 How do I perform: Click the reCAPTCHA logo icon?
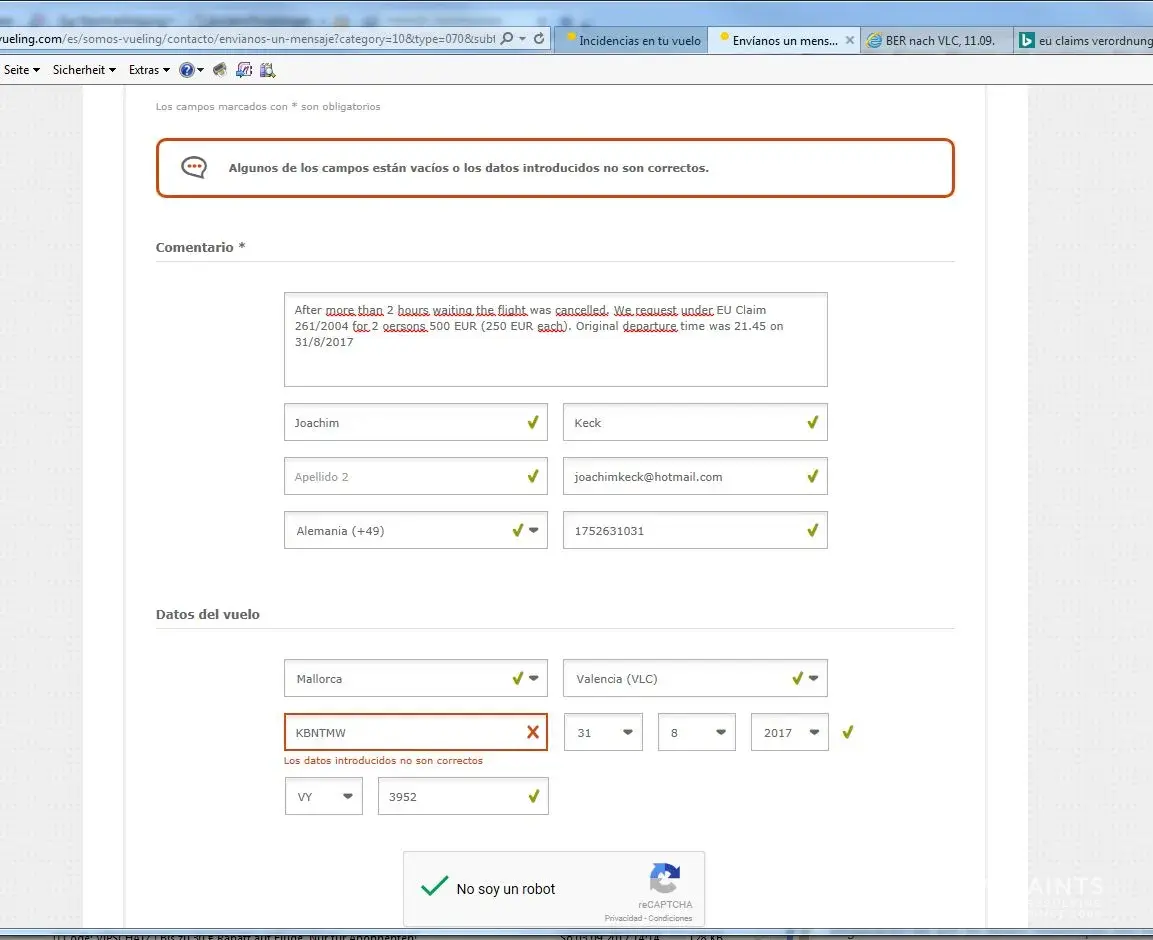tap(665, 879)
